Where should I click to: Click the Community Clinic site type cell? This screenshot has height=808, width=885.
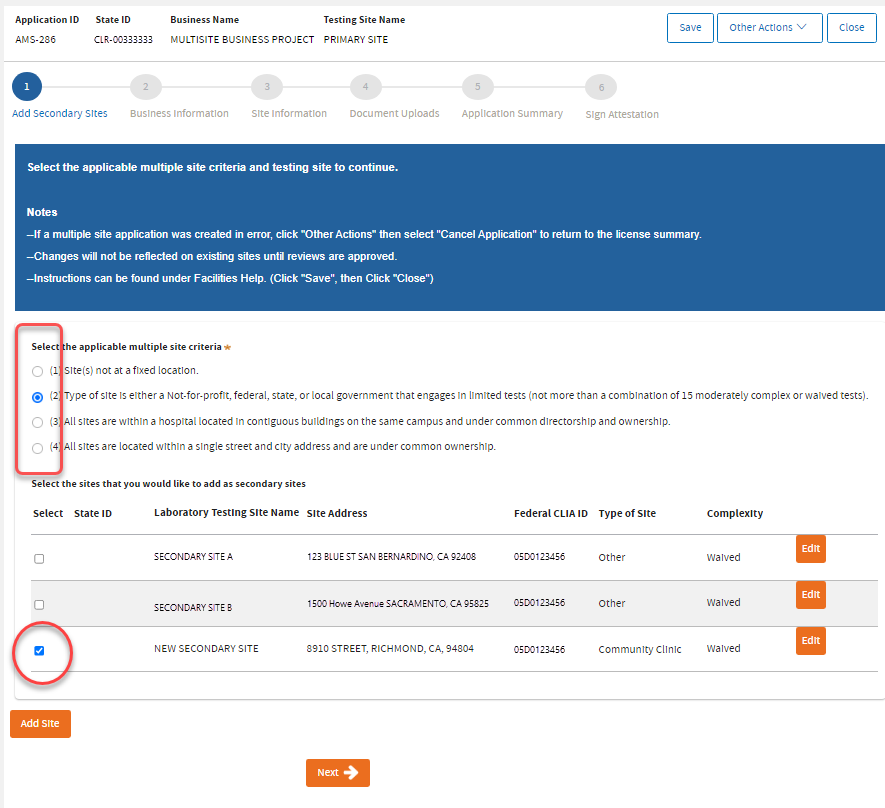(x=639, y=649)
